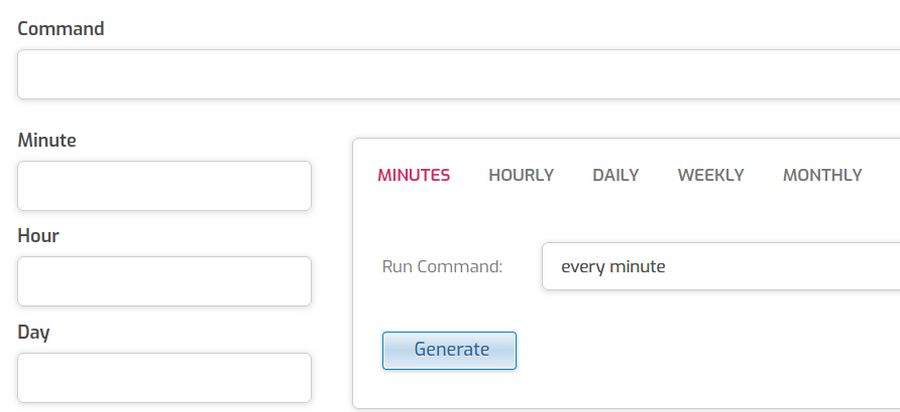Viewport: 900px width, 412px height.
Task: Click the Command field label
Action: coord(61,29)
